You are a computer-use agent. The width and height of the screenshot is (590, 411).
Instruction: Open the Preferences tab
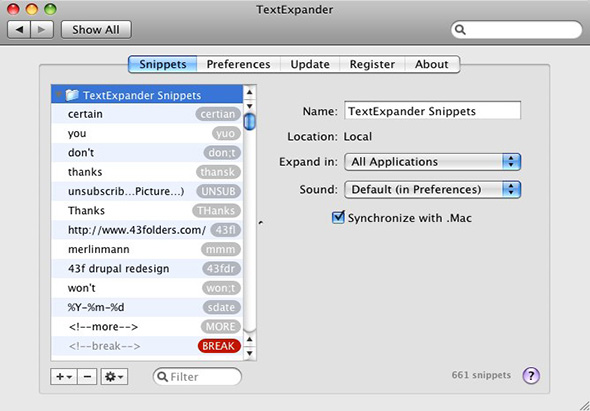[238, 64]
